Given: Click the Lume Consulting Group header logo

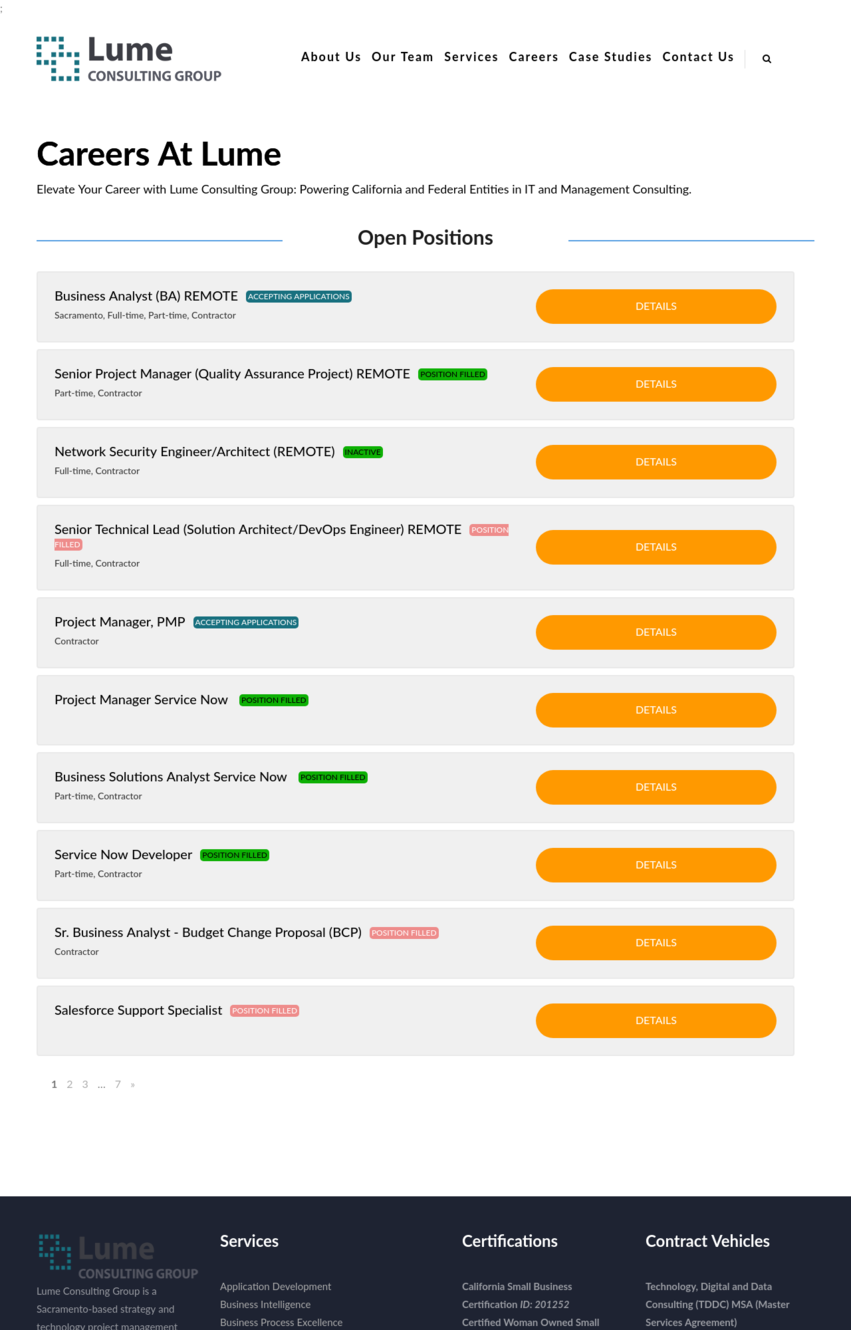Looking at the screenshot, I should (x=128, y=59).
